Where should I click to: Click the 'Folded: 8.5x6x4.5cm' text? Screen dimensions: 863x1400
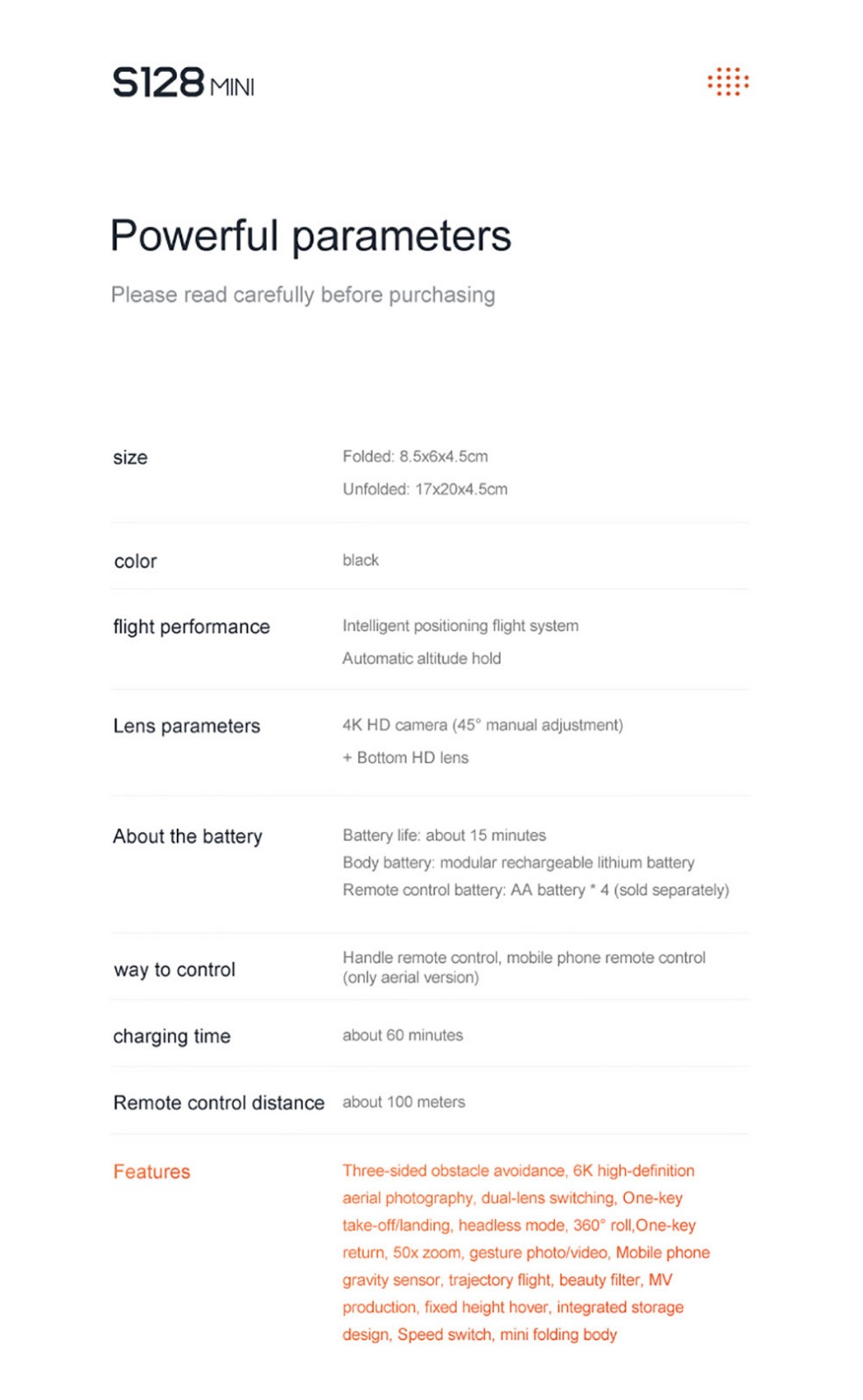[415, 457]
